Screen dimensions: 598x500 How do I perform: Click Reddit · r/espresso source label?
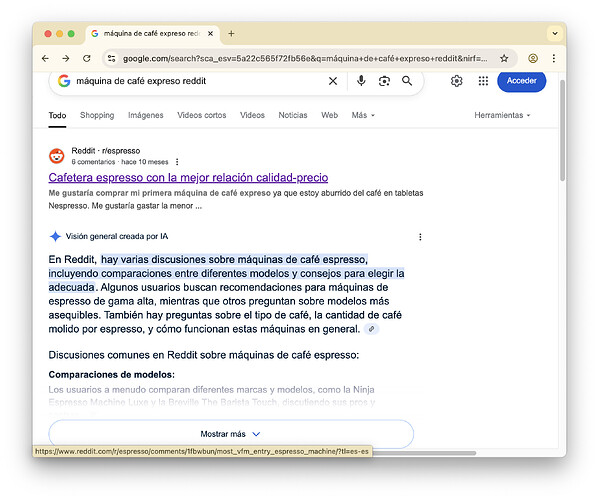pyautogui.click(x=106, y=151)
